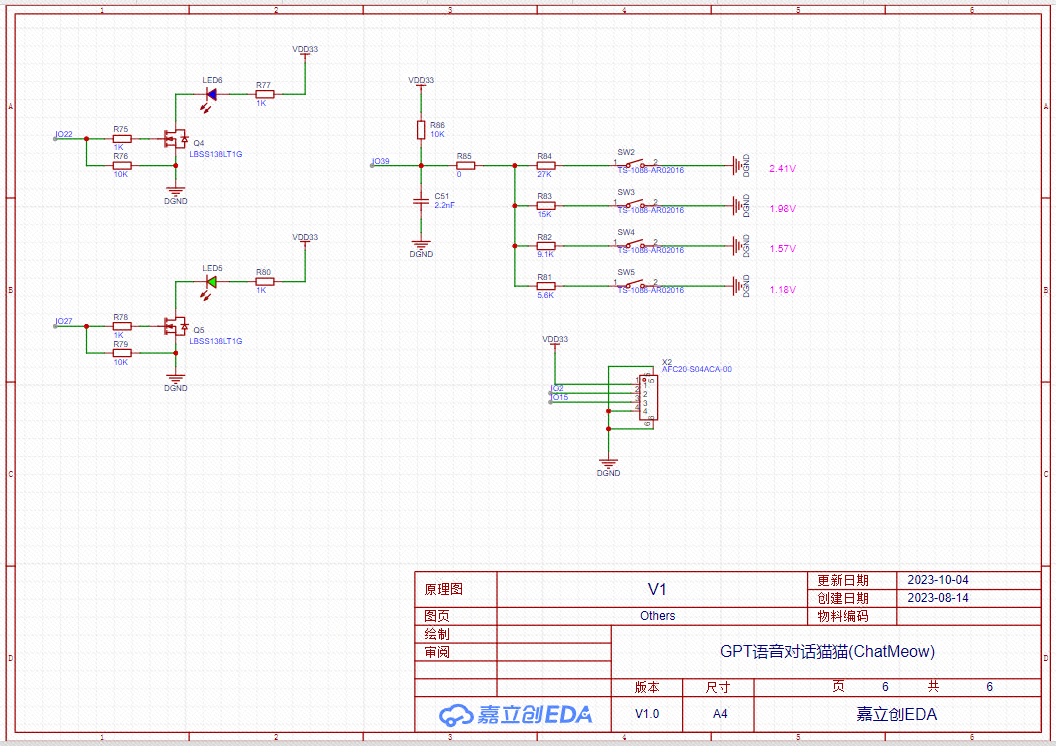
Task: Click the Others page name cell
Action: pos(657,616)
